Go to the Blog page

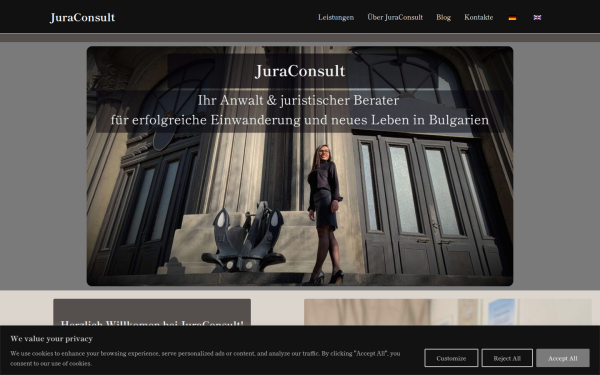[443, 17]
